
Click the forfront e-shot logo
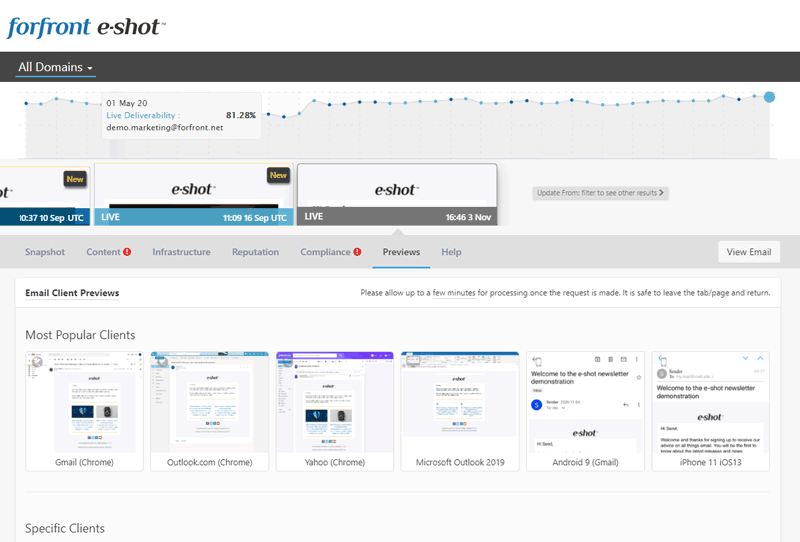click(85, 26)
